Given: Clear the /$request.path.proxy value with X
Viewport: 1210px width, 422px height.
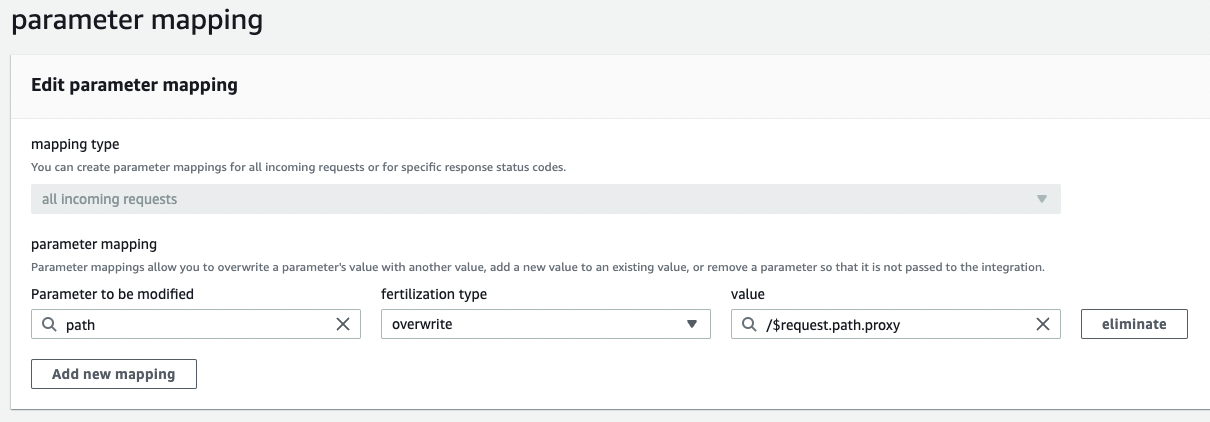Looking at the screenshot, I should pyautogui.click(x=1042, y=324).
